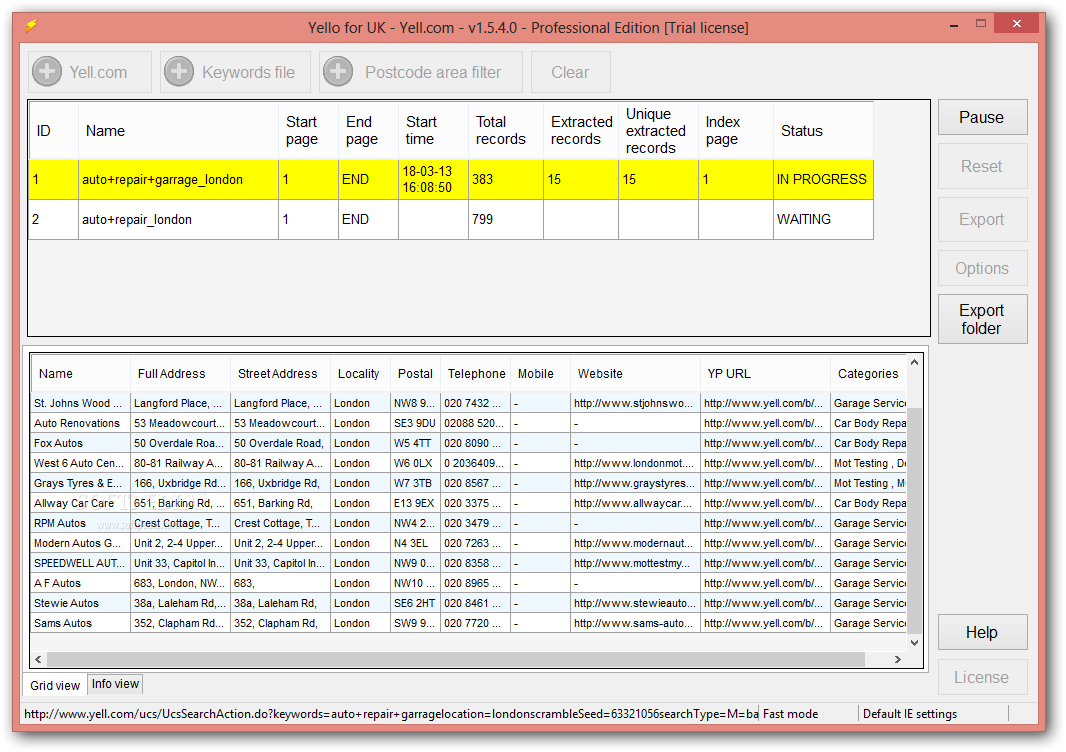
Task: Click scroll down arrow of results grid
Action: click(x=914, y=643)
